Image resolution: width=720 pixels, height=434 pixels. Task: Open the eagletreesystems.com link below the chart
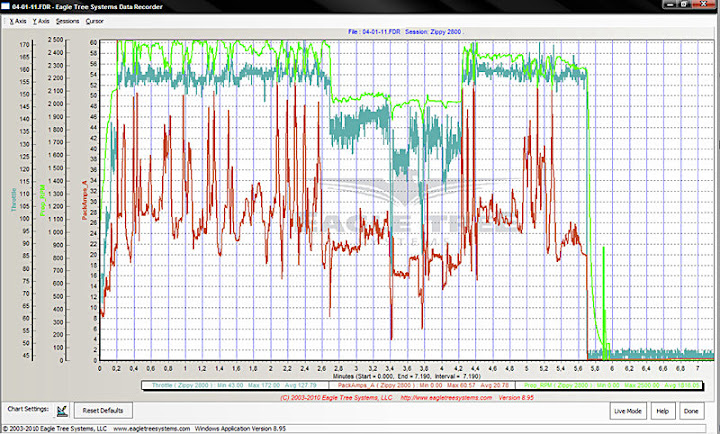pos(446,398)
